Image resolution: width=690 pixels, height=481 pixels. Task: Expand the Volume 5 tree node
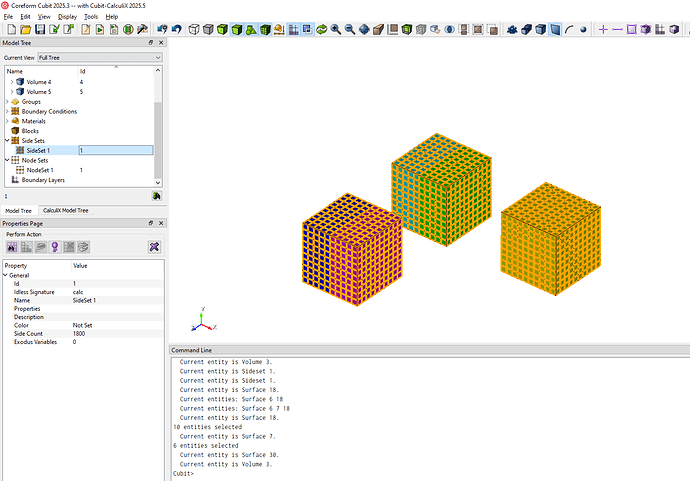(x=12, y=92)
